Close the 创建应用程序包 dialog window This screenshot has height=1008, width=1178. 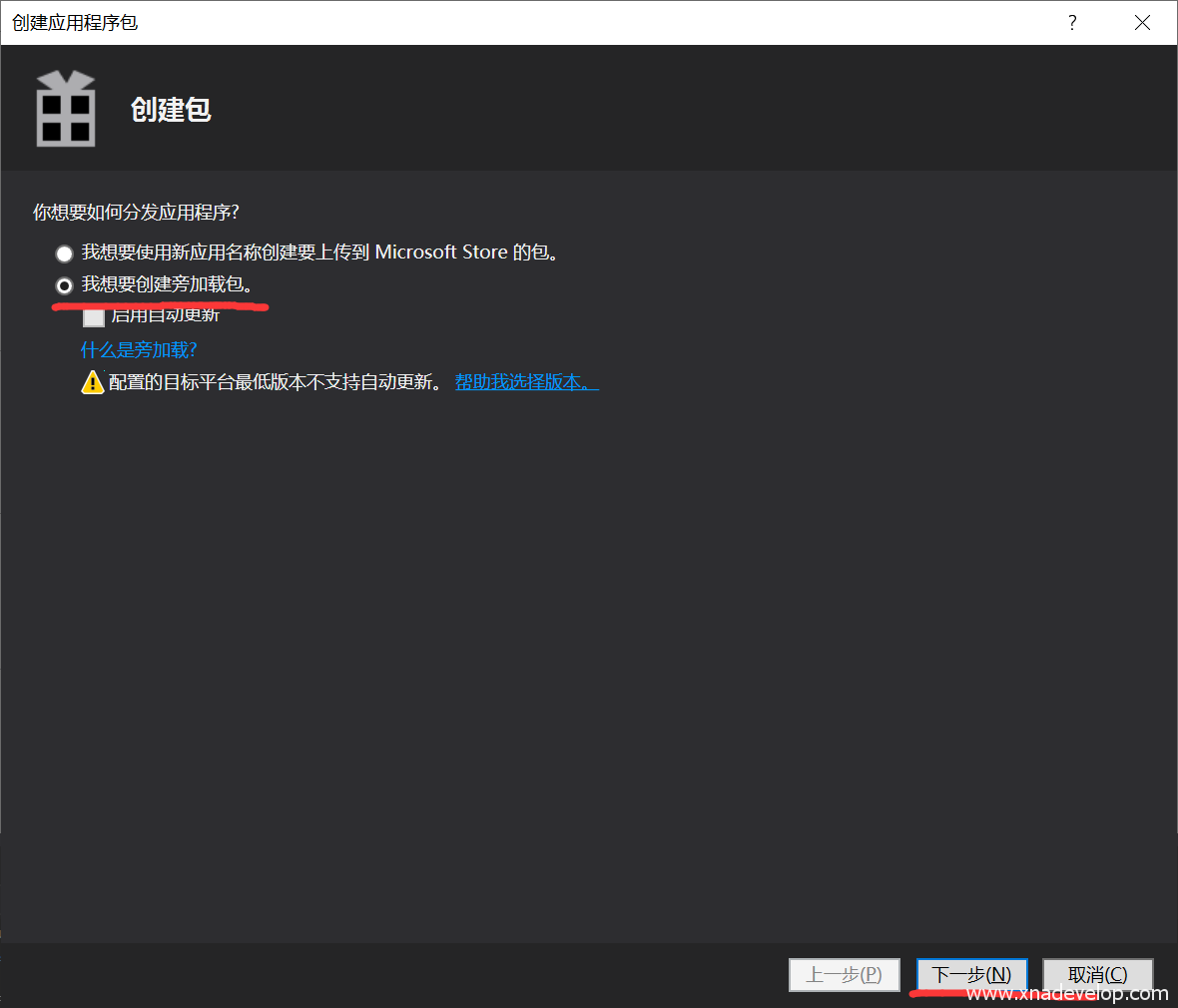point(1142,23)
